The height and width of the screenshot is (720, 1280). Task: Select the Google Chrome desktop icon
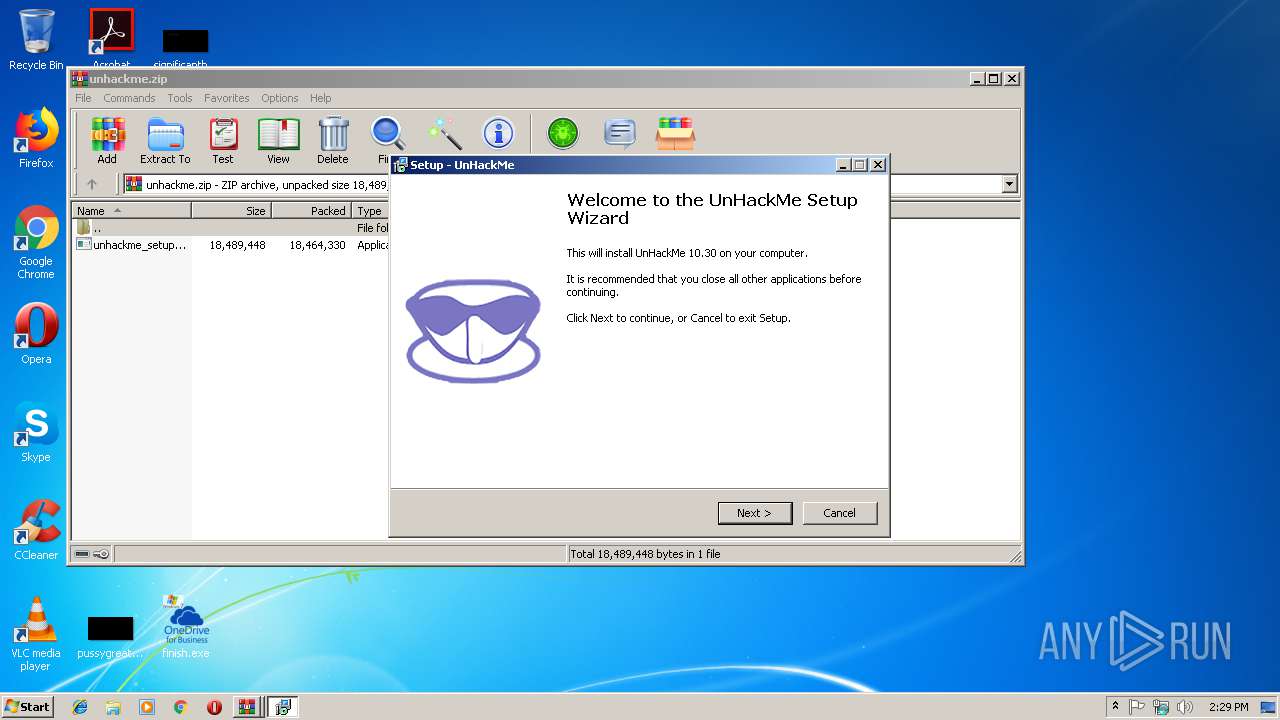click(x=36, y=242)
